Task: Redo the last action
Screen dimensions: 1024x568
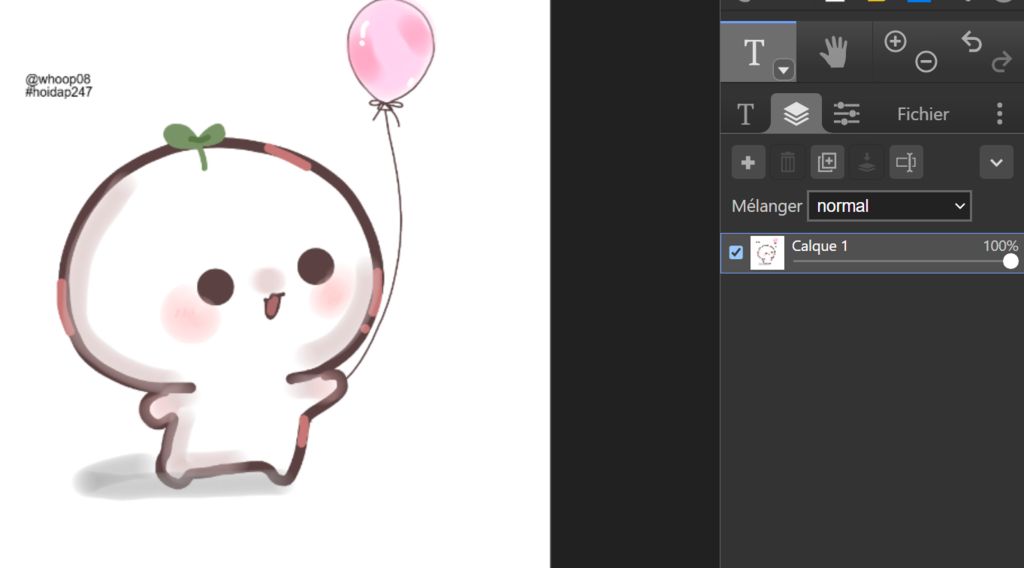Action: pos(1001,63)
